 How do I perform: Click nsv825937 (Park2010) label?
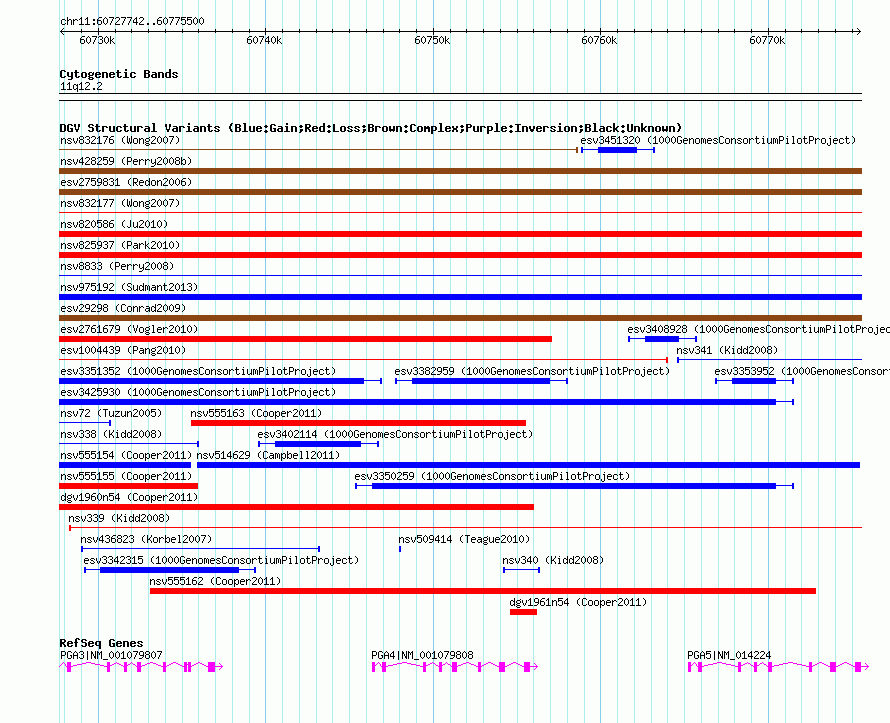click(120, 245)
